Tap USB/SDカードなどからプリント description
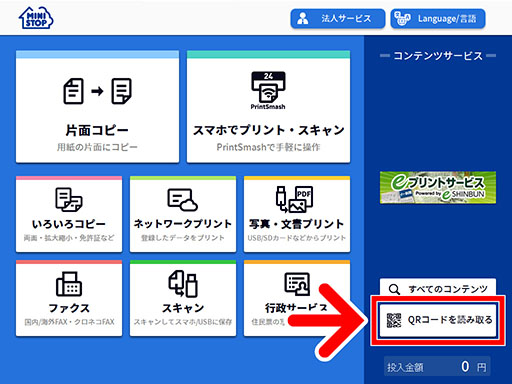Image resolution: width=512 pixels, height=384 pixels. point(297,238)
